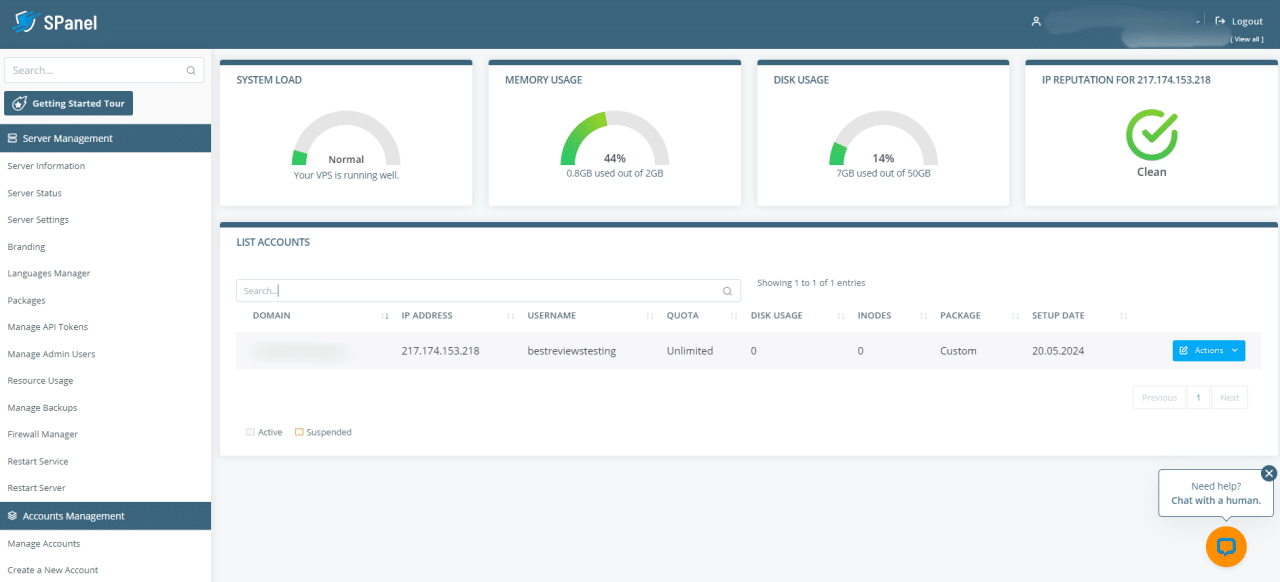1280x582 pixels.
Task: Click the user account icon in the header
Action: click(1036, 21)
